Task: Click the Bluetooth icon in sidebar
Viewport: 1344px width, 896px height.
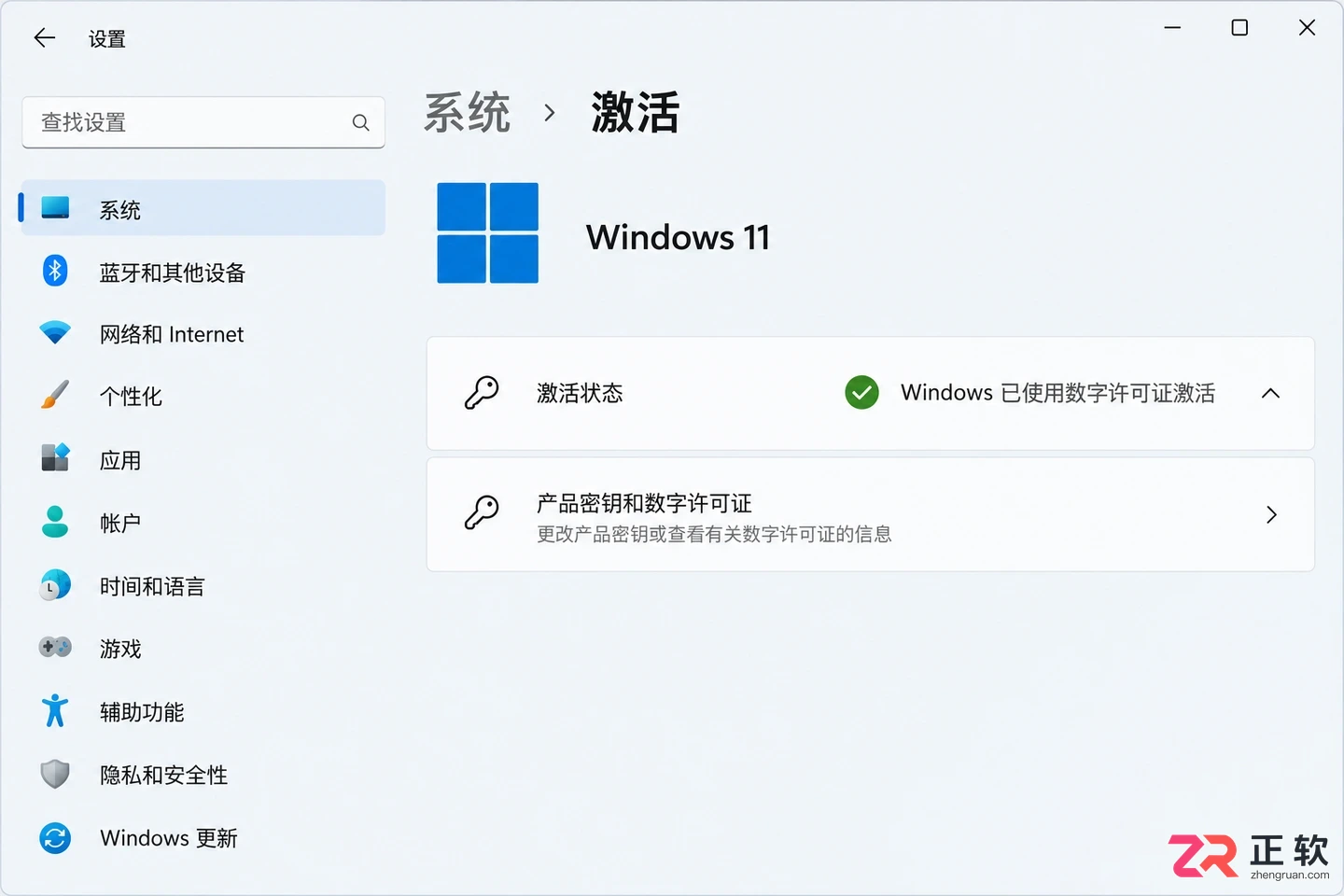Action: pos(55,271)
